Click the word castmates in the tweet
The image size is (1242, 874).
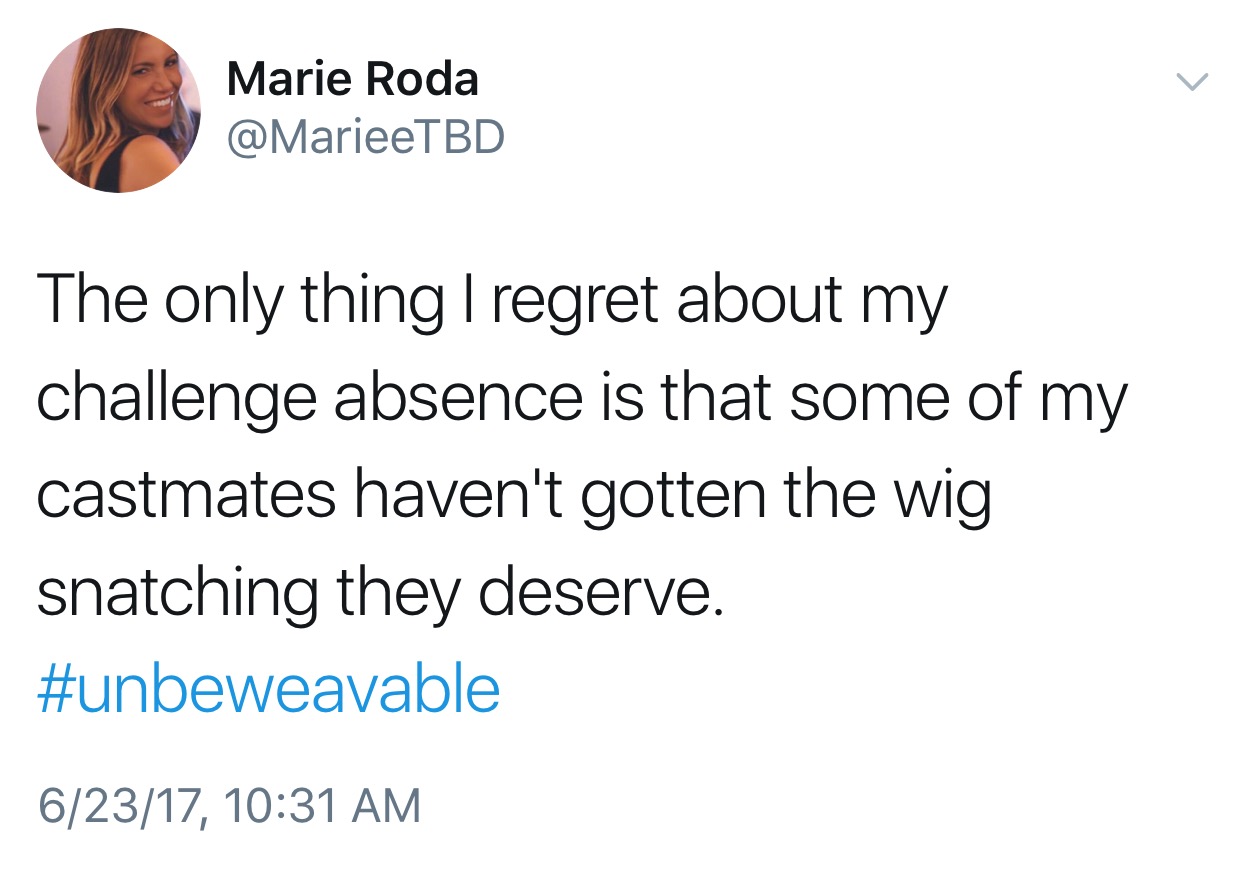(x=186, y=495)
